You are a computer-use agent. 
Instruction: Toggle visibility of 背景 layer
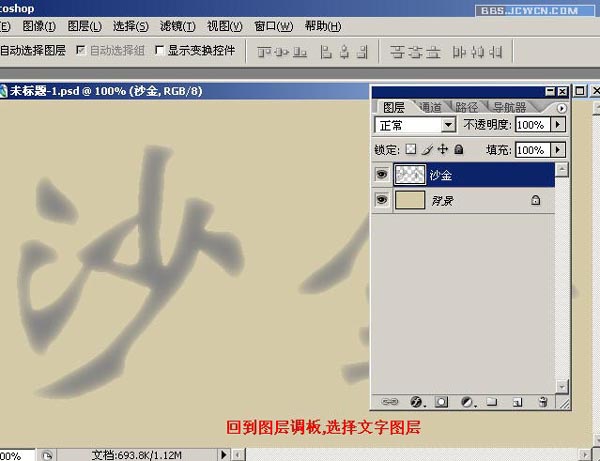point(381,200)
